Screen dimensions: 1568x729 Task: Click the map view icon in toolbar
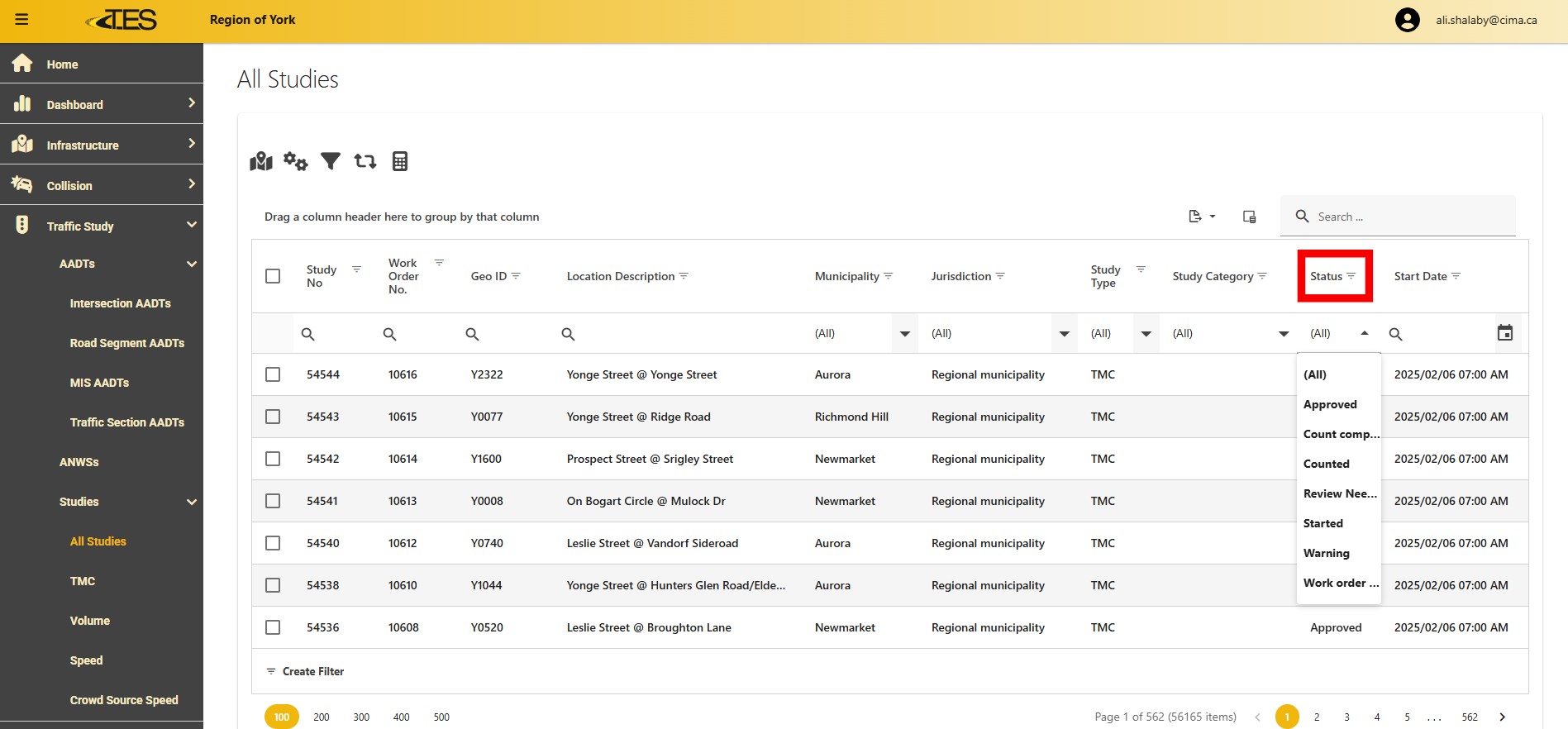[261, 161]
